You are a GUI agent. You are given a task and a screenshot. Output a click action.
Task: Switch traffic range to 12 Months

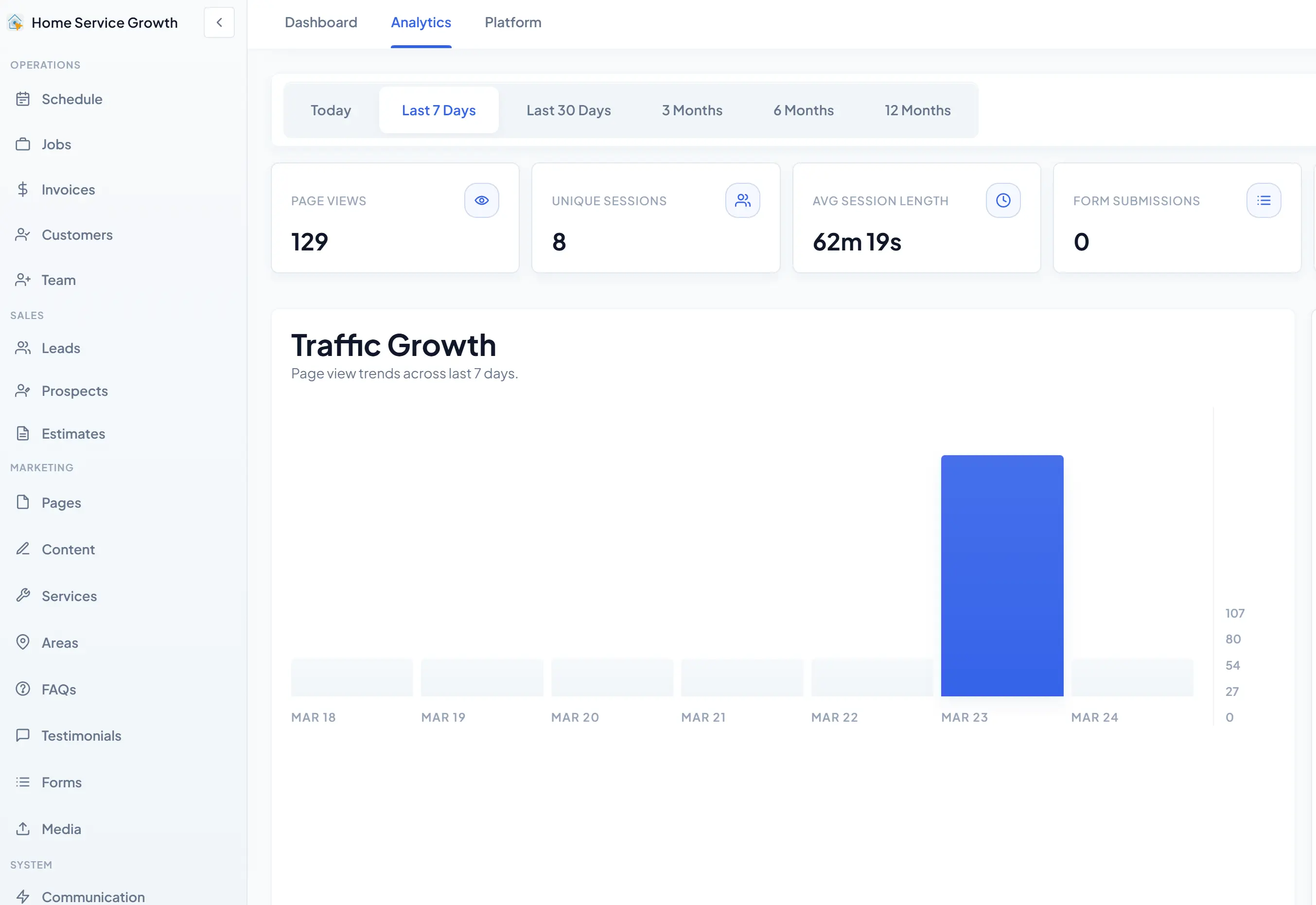[917, 110]
